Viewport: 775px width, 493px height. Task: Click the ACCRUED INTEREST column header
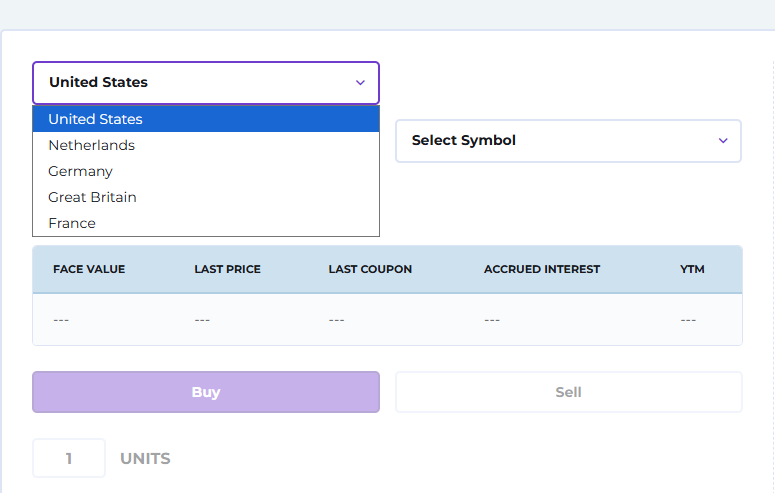click(x=542, y=269)
